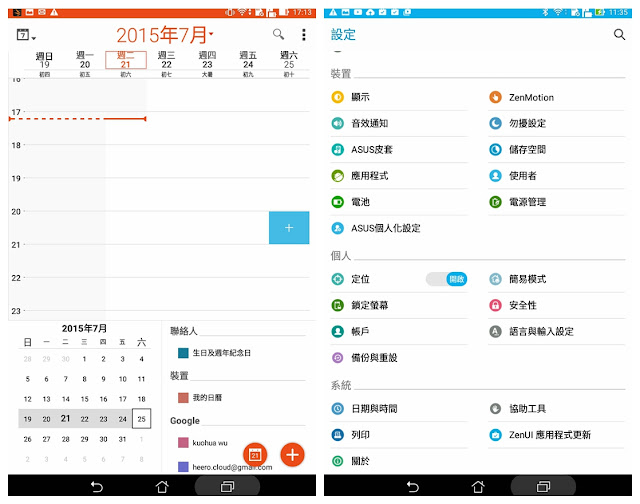Open 備份與重設 backup and reset

pyautogui.click(x=399, y=358)
